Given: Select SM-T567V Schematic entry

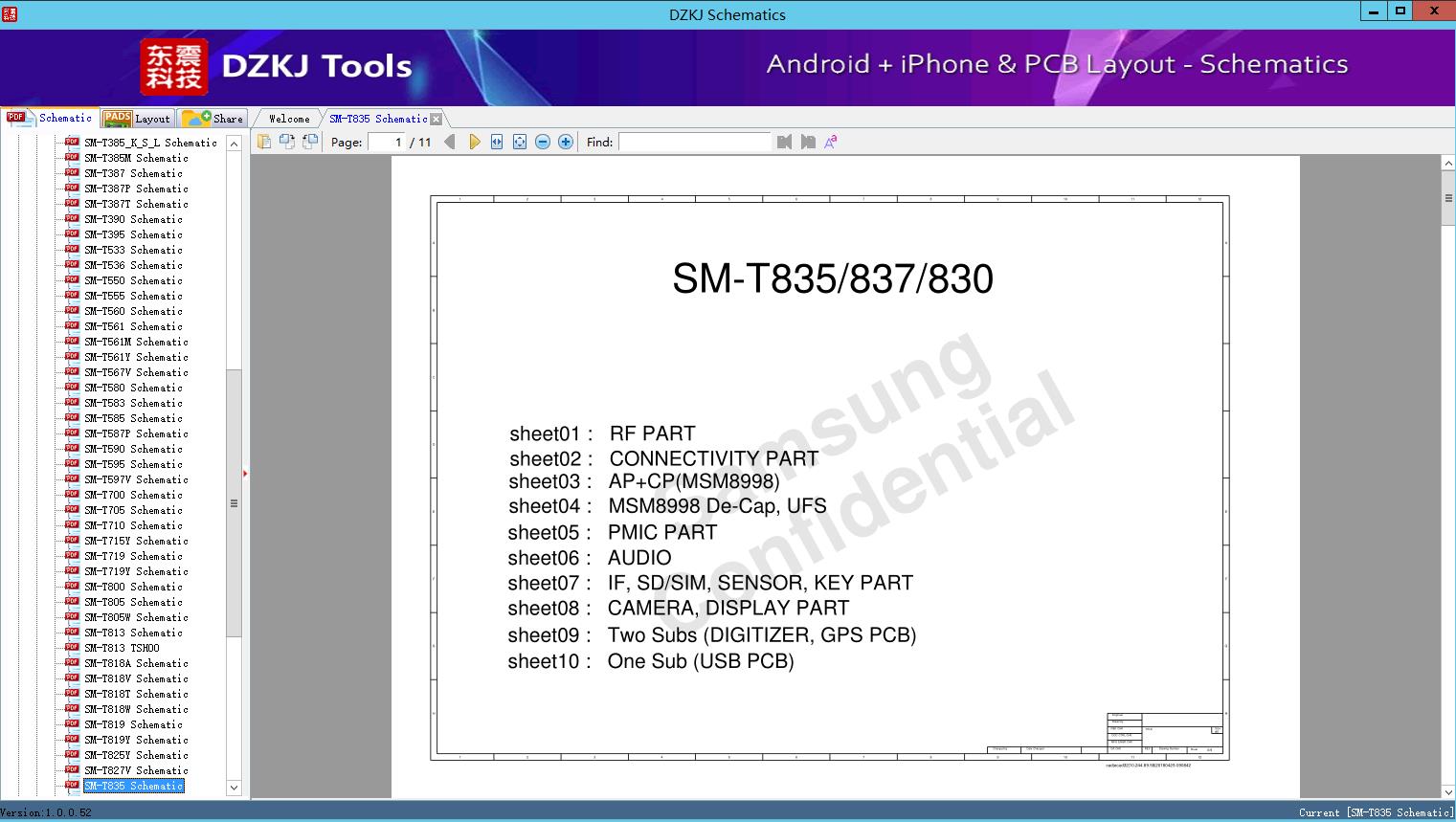Looking at the screenshot, I should [136, 372].
